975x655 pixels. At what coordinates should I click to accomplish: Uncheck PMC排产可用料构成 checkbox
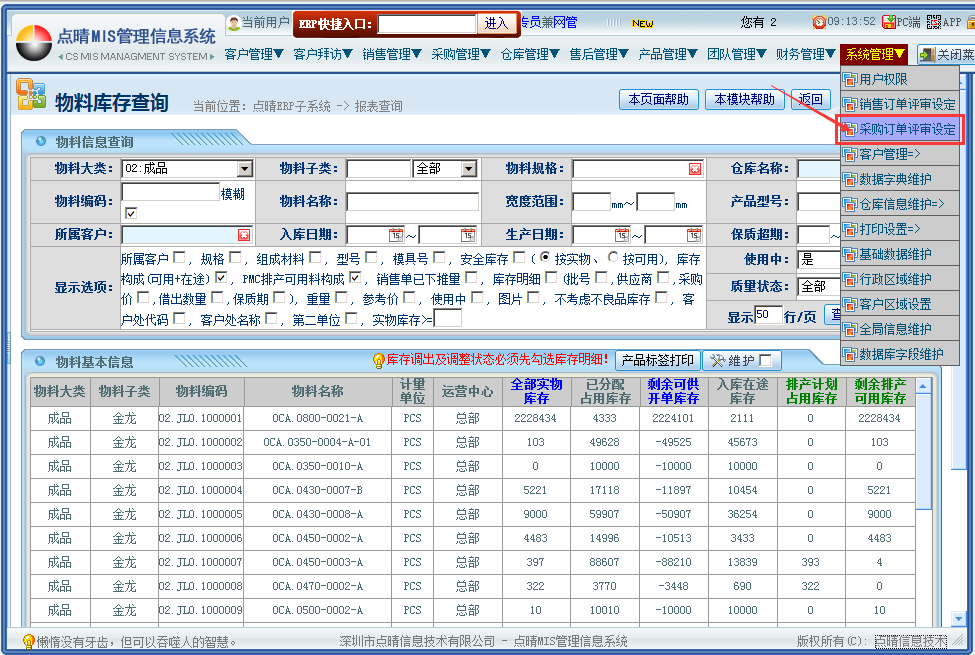pos(355,277)
